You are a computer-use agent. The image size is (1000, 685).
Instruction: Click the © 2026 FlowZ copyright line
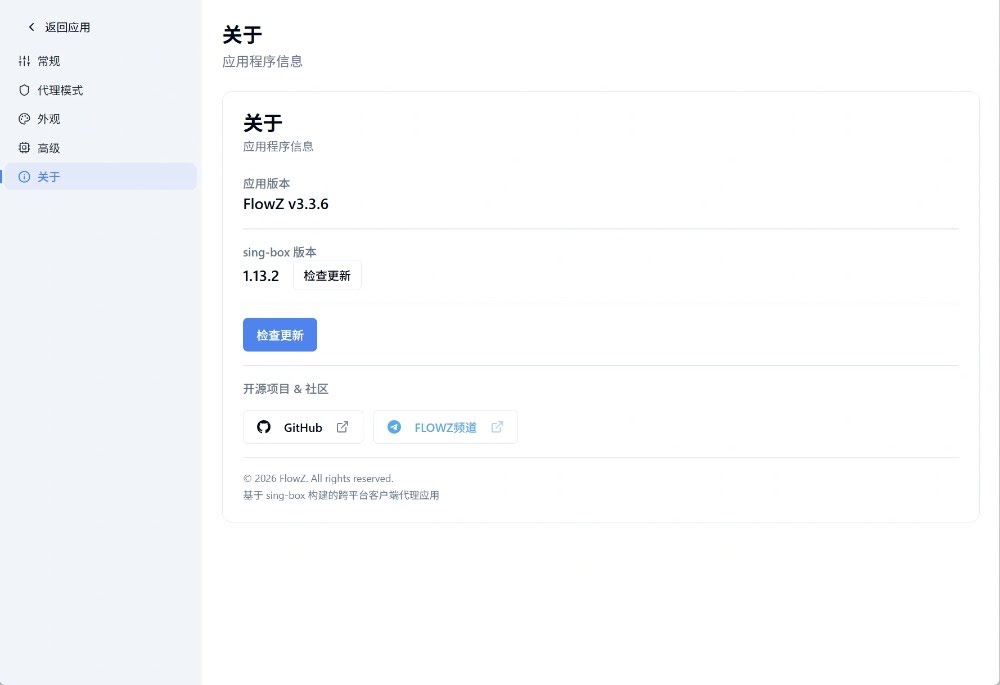pyautogui.click(x=318, y=478)
